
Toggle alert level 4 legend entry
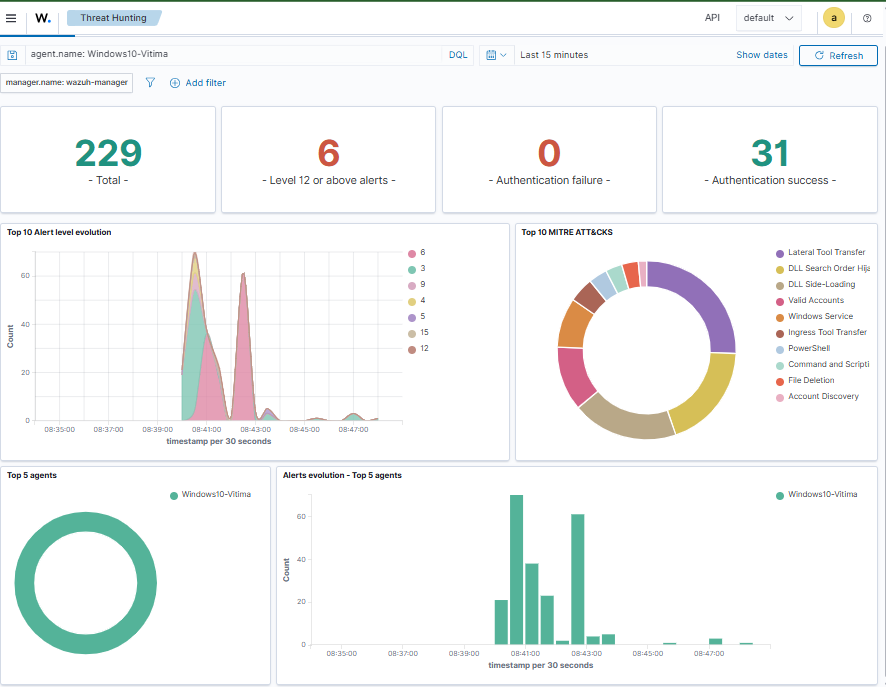tap(417, 301)
